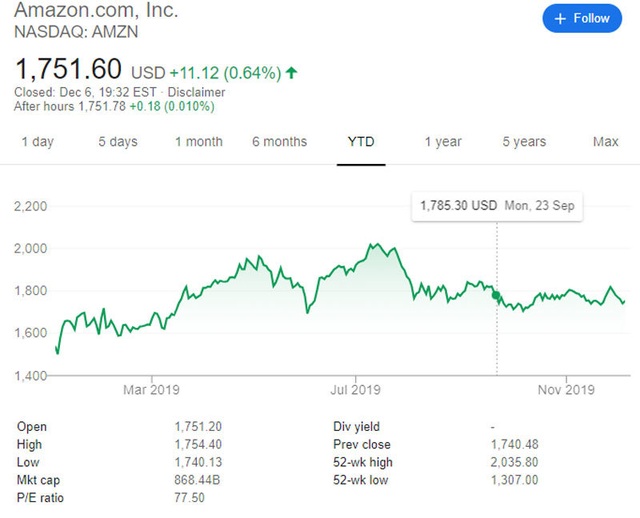The width and height of the screenshot is (640, 518).
Task: Click the blue Follow button
Action: pyautogui.click(x=582, y=18)
